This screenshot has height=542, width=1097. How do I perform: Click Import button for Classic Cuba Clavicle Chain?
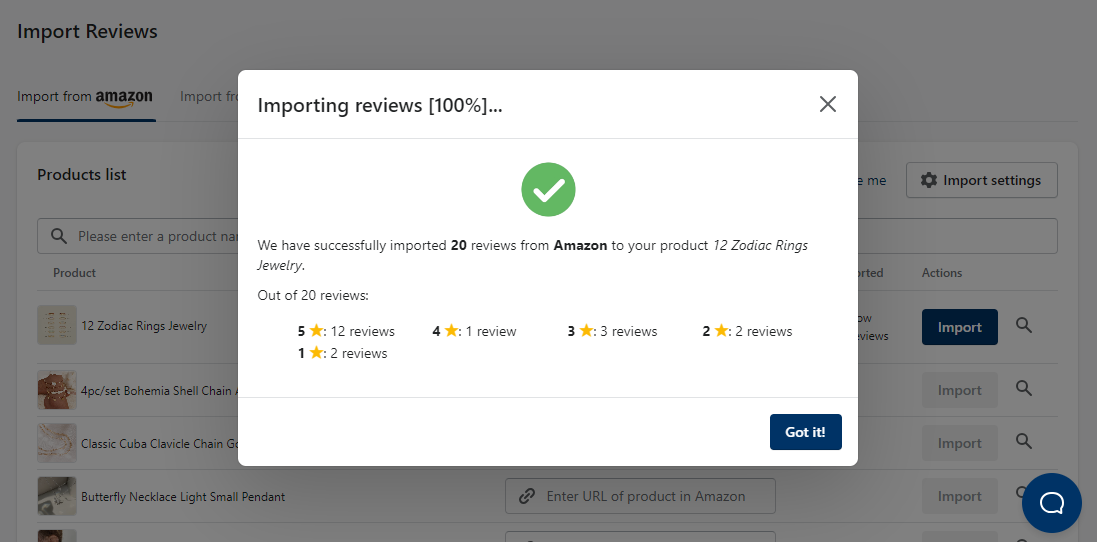[960, 443]
